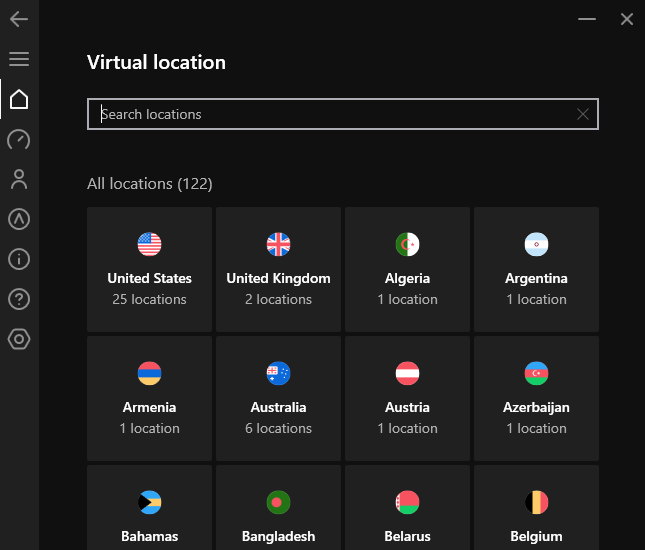Screen dimensions: 645x550
Task: Open the settings hexagon icon
Action: point(19,339)
